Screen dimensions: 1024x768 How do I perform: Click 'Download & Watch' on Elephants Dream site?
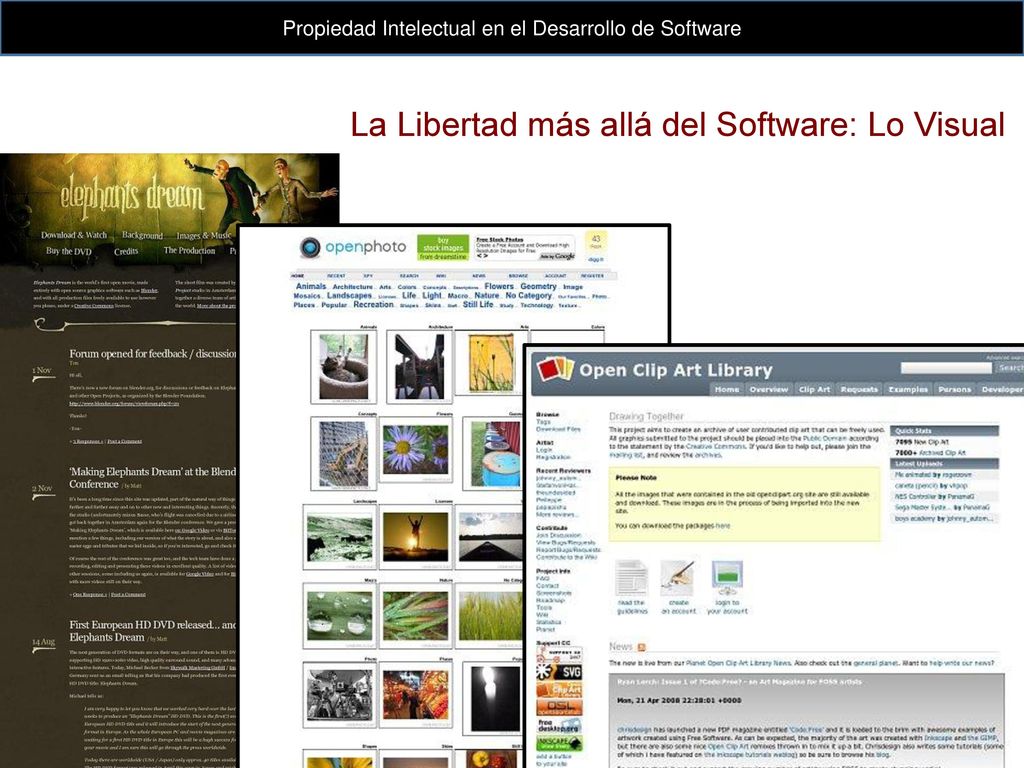tap(74, 235)
